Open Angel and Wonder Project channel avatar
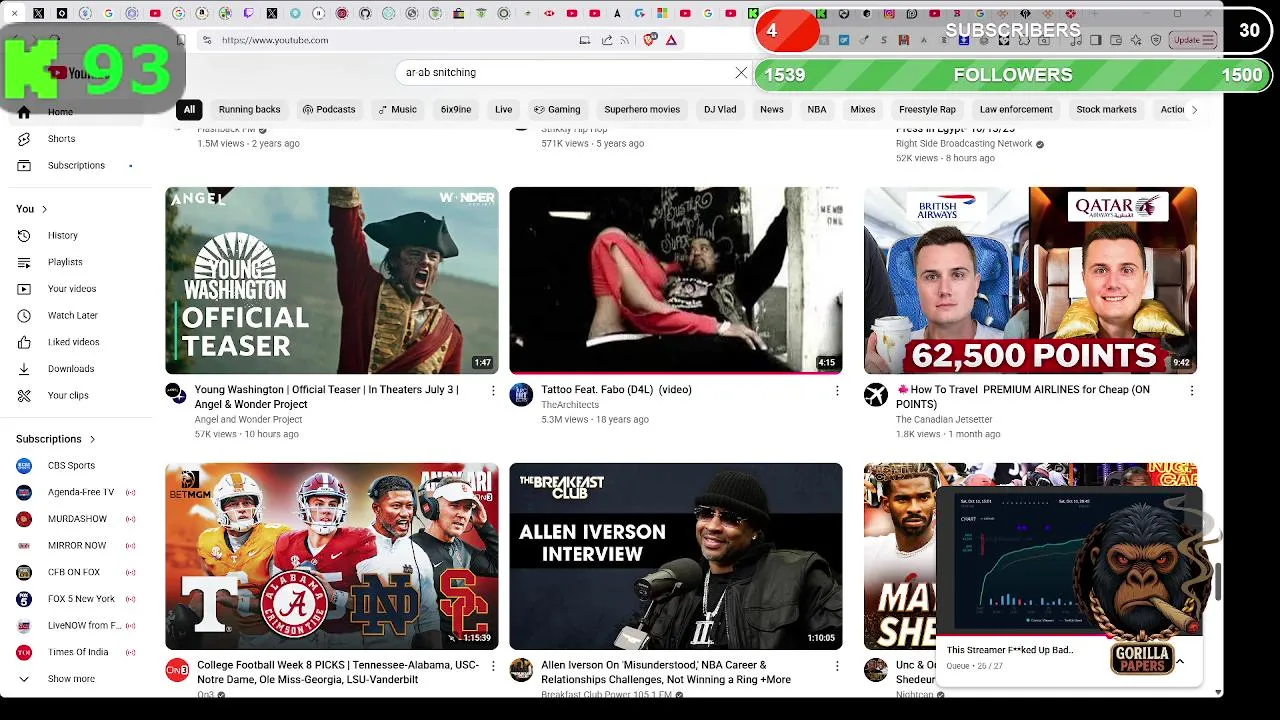The image size is (1280, 720). 177,394
